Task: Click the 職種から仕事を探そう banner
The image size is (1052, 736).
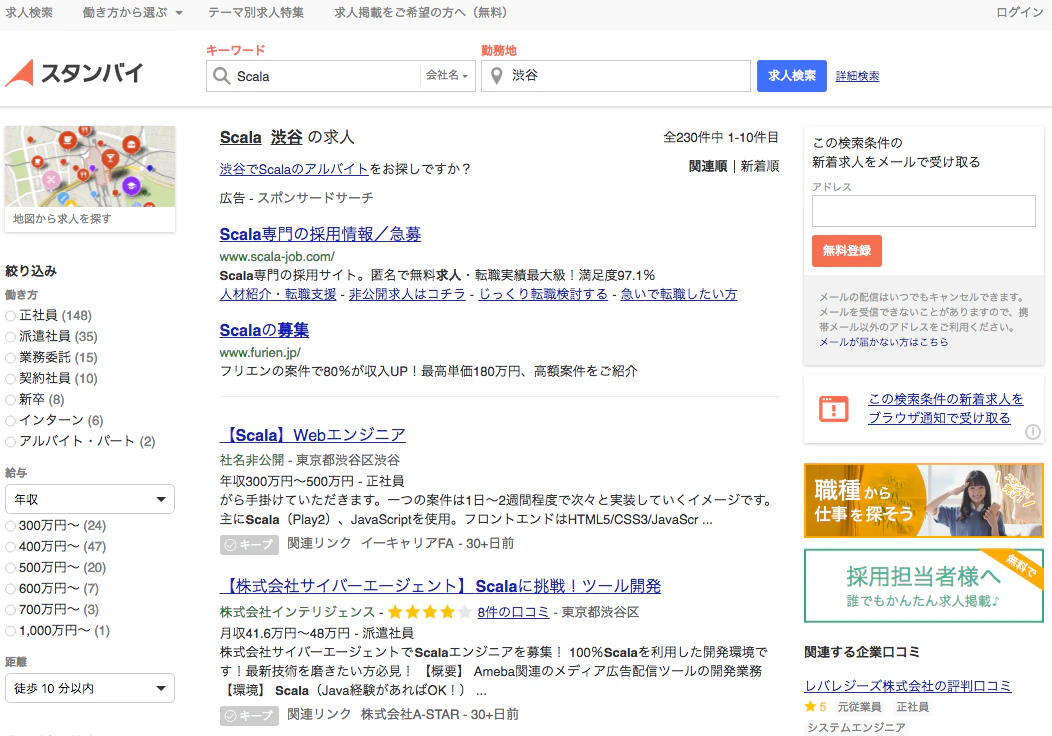Action: 924,500
